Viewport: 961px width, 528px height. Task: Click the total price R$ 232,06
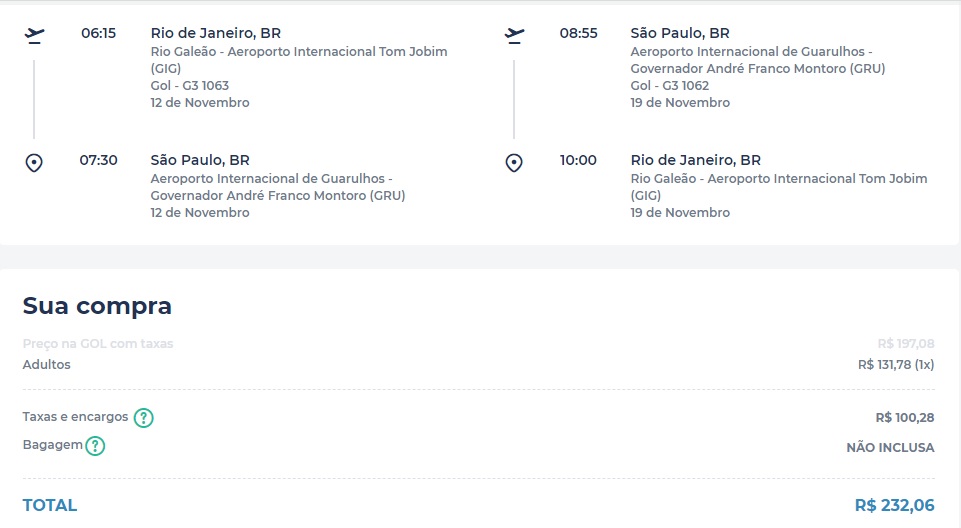(894, 506)
